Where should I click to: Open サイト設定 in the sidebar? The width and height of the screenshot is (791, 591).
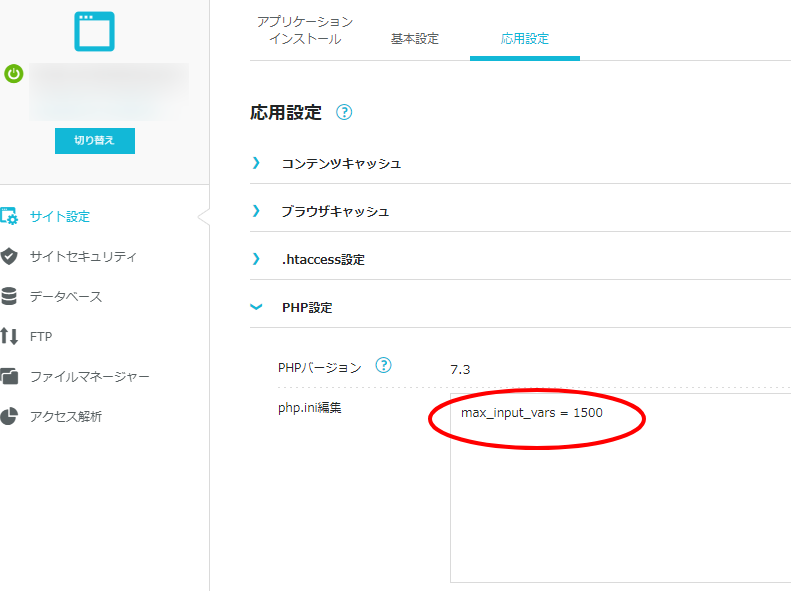pyautogui.click(x=60, y=216)
